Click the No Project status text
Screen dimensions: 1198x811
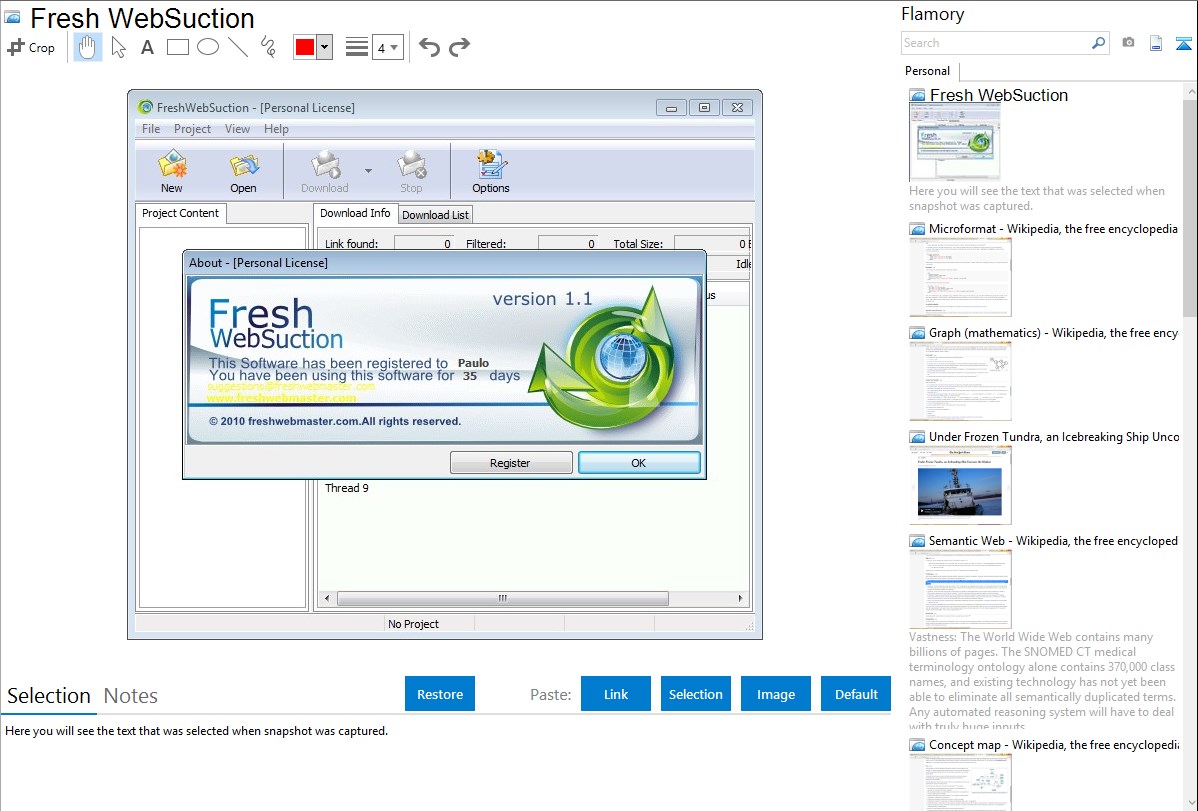[413, 624]
